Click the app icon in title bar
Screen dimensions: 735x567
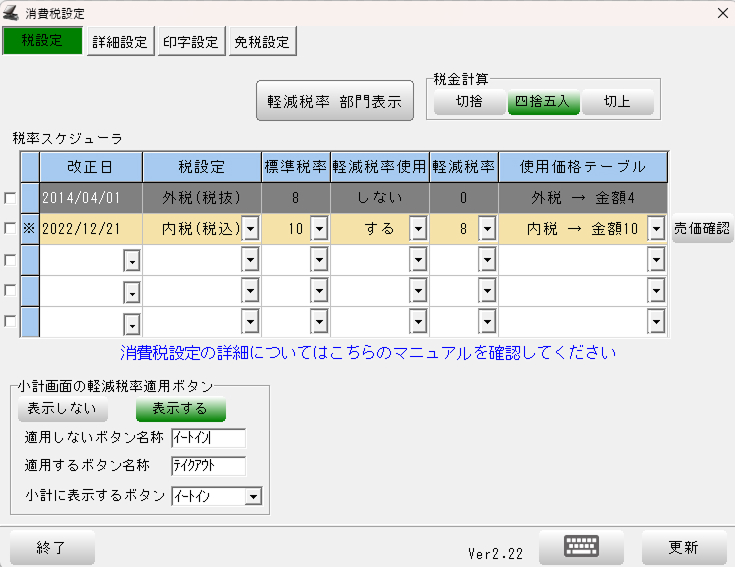11,13
